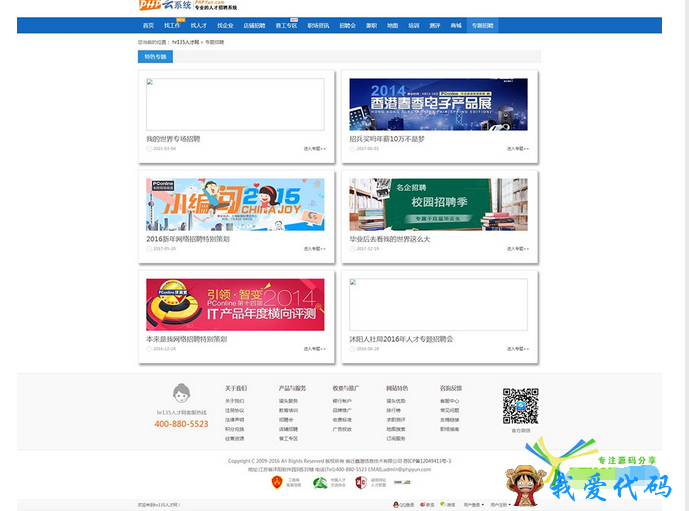689x511 pixels.
Task: Click clock icon beside date 2021-03-04
Action: [149, 149]
